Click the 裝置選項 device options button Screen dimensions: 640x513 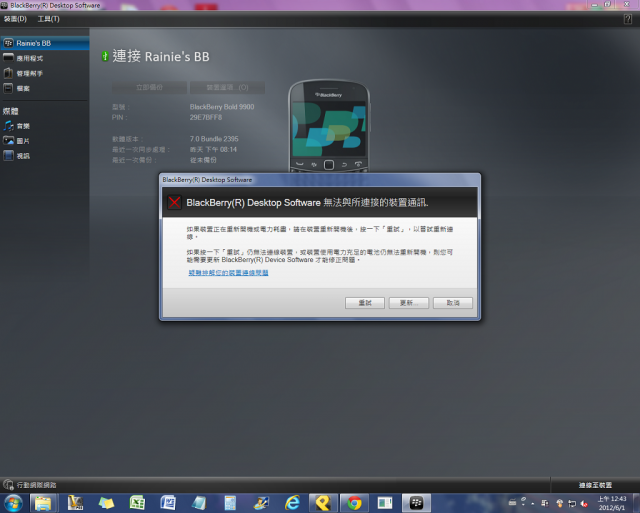pyautogui.click(x=227, y=87)
